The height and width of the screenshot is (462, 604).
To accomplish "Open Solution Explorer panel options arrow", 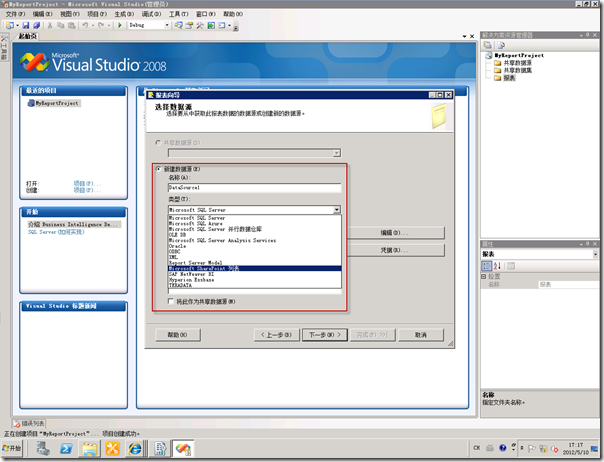I will pyautogui.click(x=581, y=35).
